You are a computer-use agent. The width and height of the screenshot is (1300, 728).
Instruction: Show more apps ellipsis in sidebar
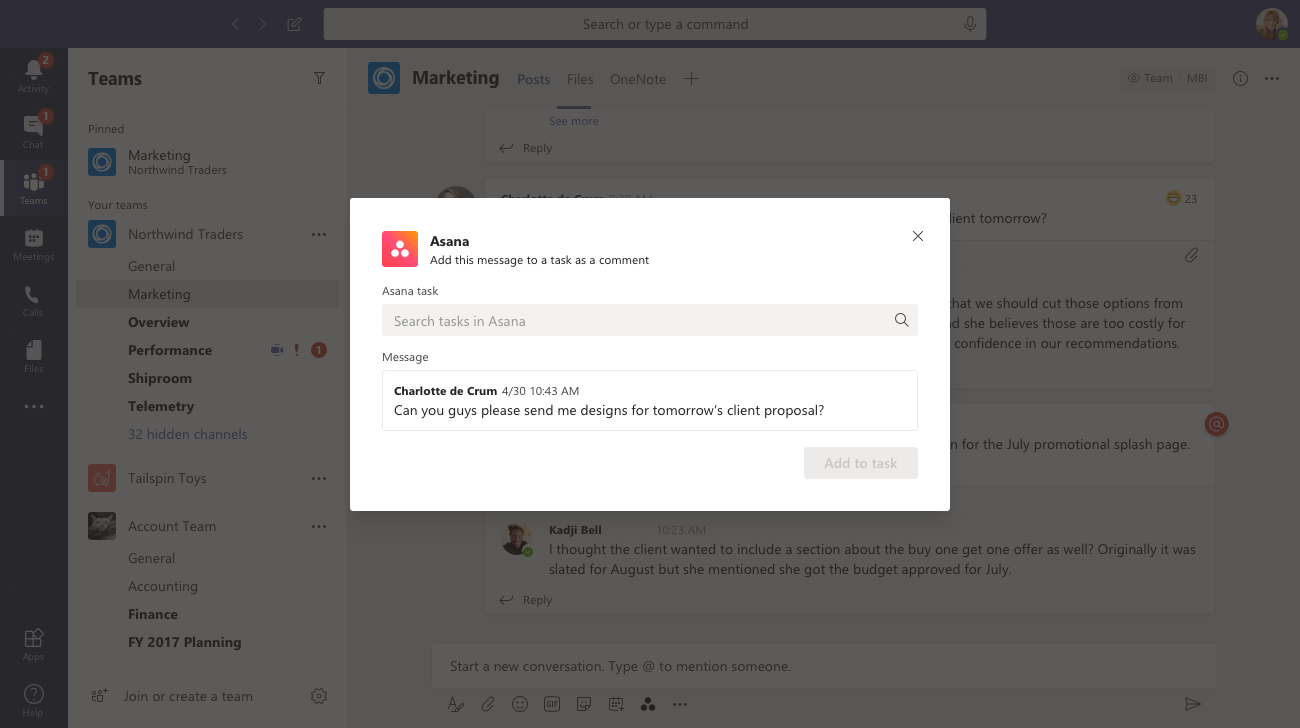coord(33,406)
